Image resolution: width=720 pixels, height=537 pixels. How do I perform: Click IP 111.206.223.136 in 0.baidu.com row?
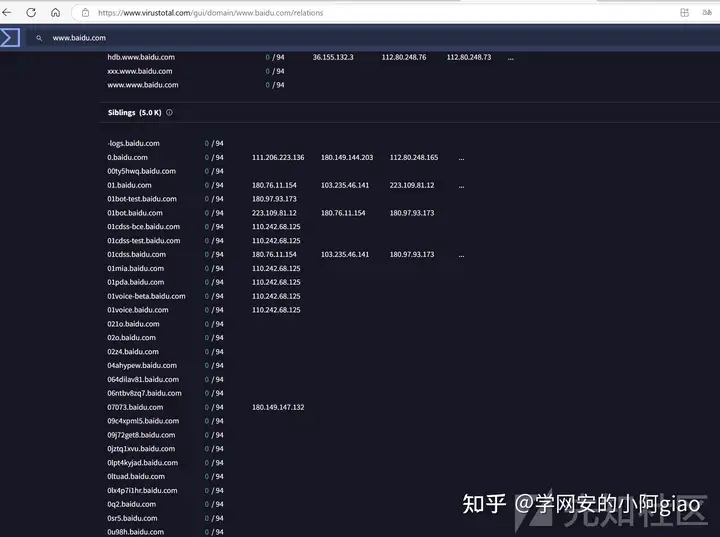pos(278,158)
